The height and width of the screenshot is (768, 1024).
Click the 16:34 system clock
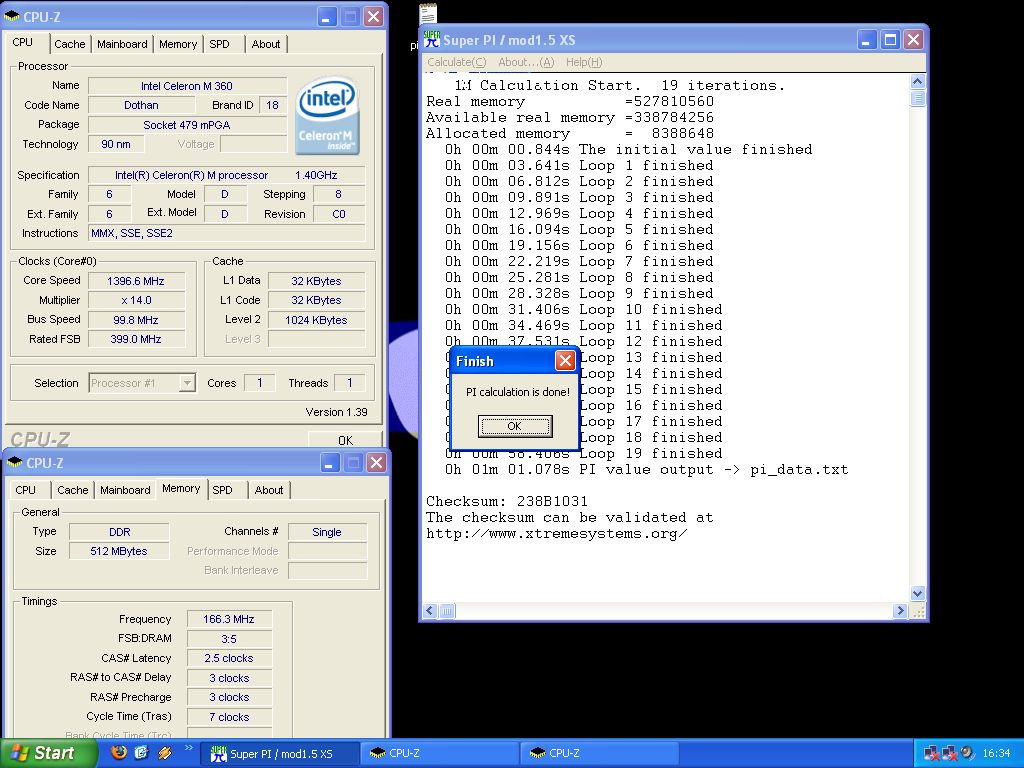pyautogui.click(x=996, y=753)
